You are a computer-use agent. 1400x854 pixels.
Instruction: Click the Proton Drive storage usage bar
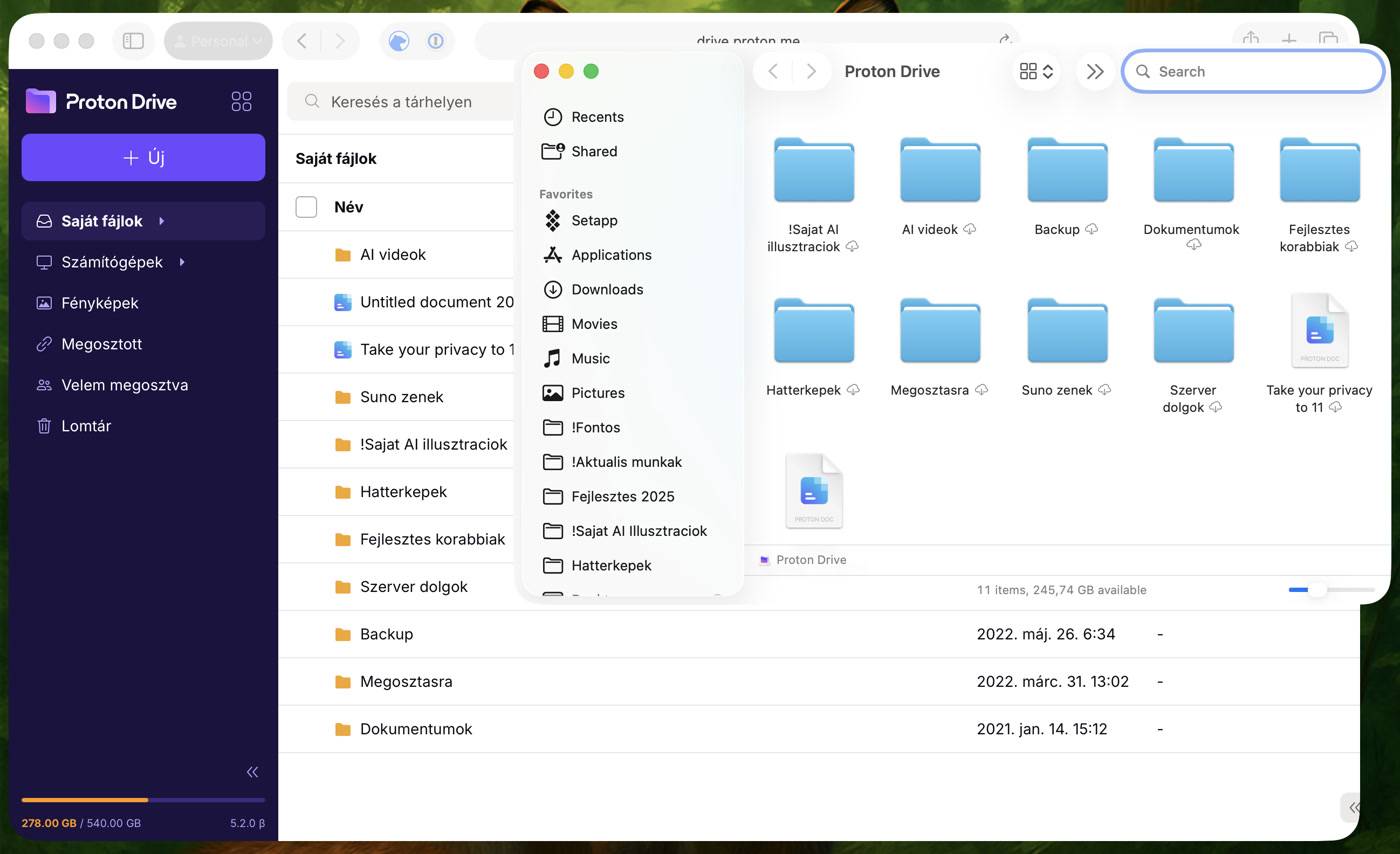pyautogui.click(x=143, y=800)
